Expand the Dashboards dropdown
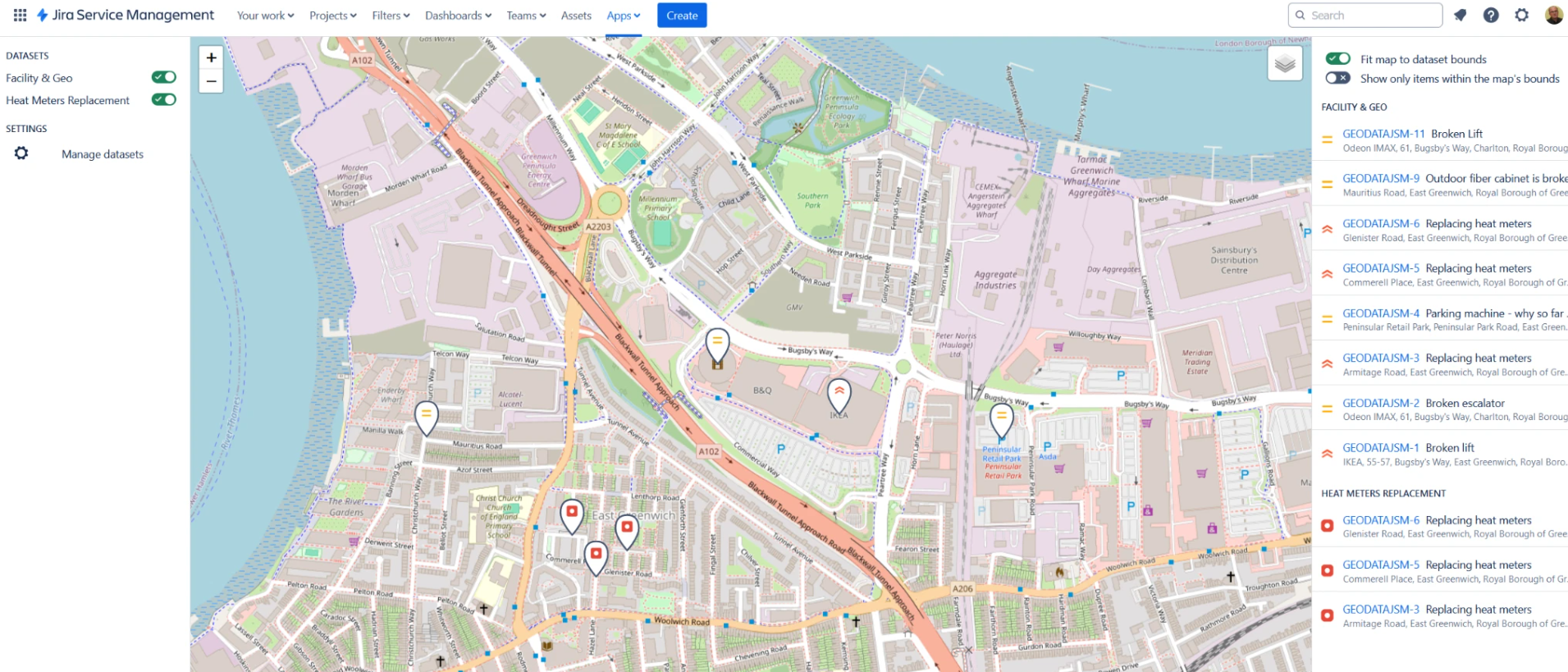This screenshot has height=672, width=1568. pos(458,16)
